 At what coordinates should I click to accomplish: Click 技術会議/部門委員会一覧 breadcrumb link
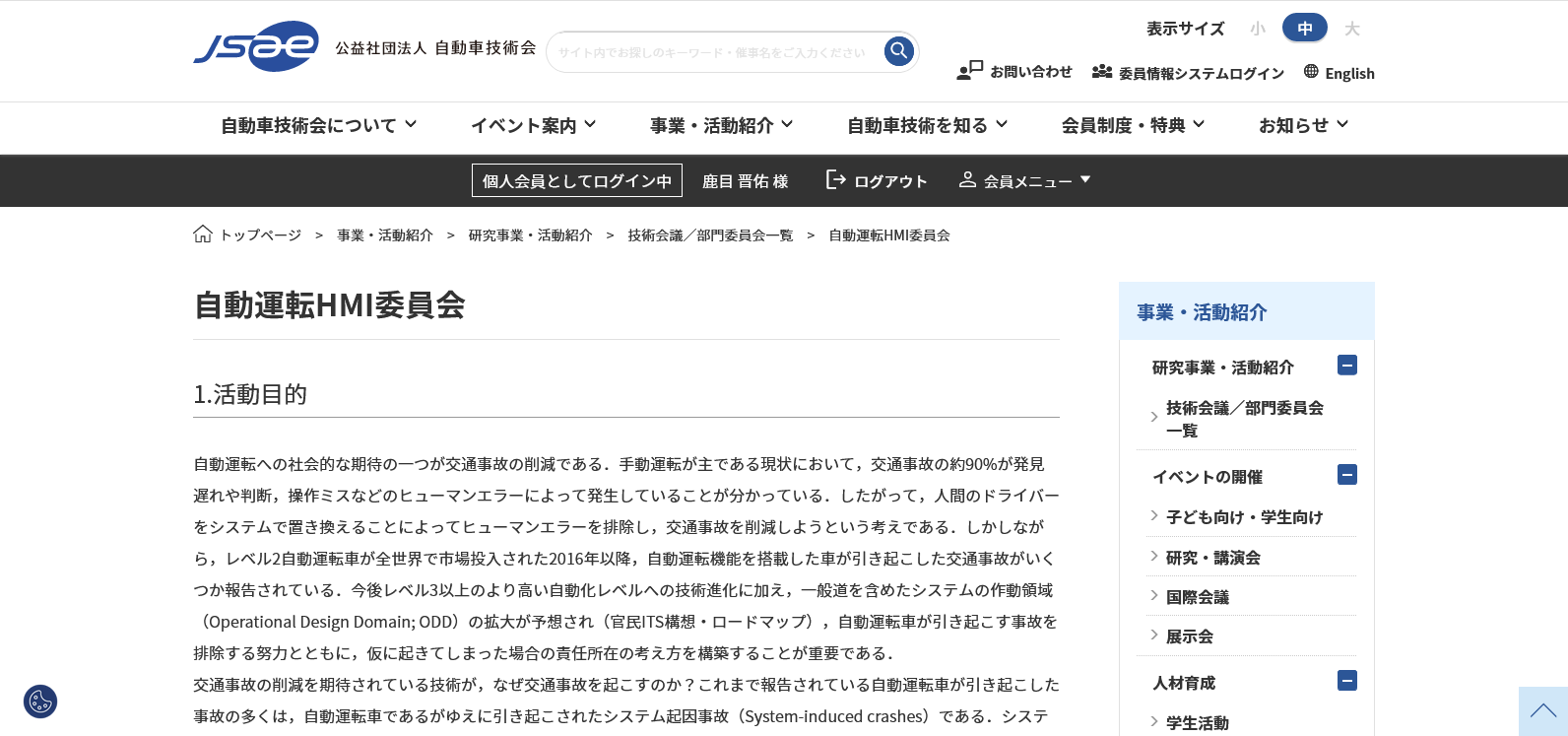pyautogui.click(x=710, y=235)
